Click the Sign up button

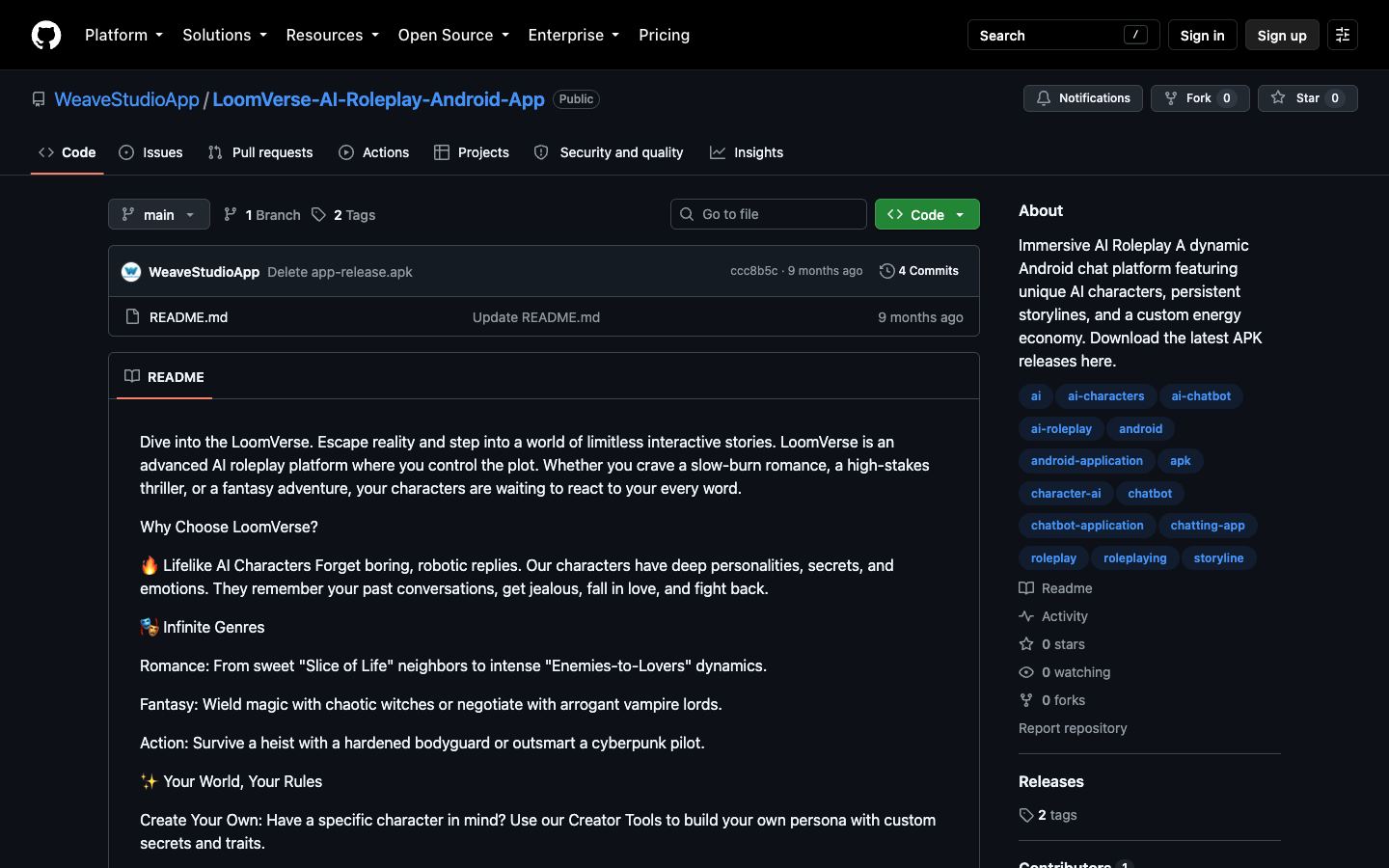click(x=1282, y=35)
